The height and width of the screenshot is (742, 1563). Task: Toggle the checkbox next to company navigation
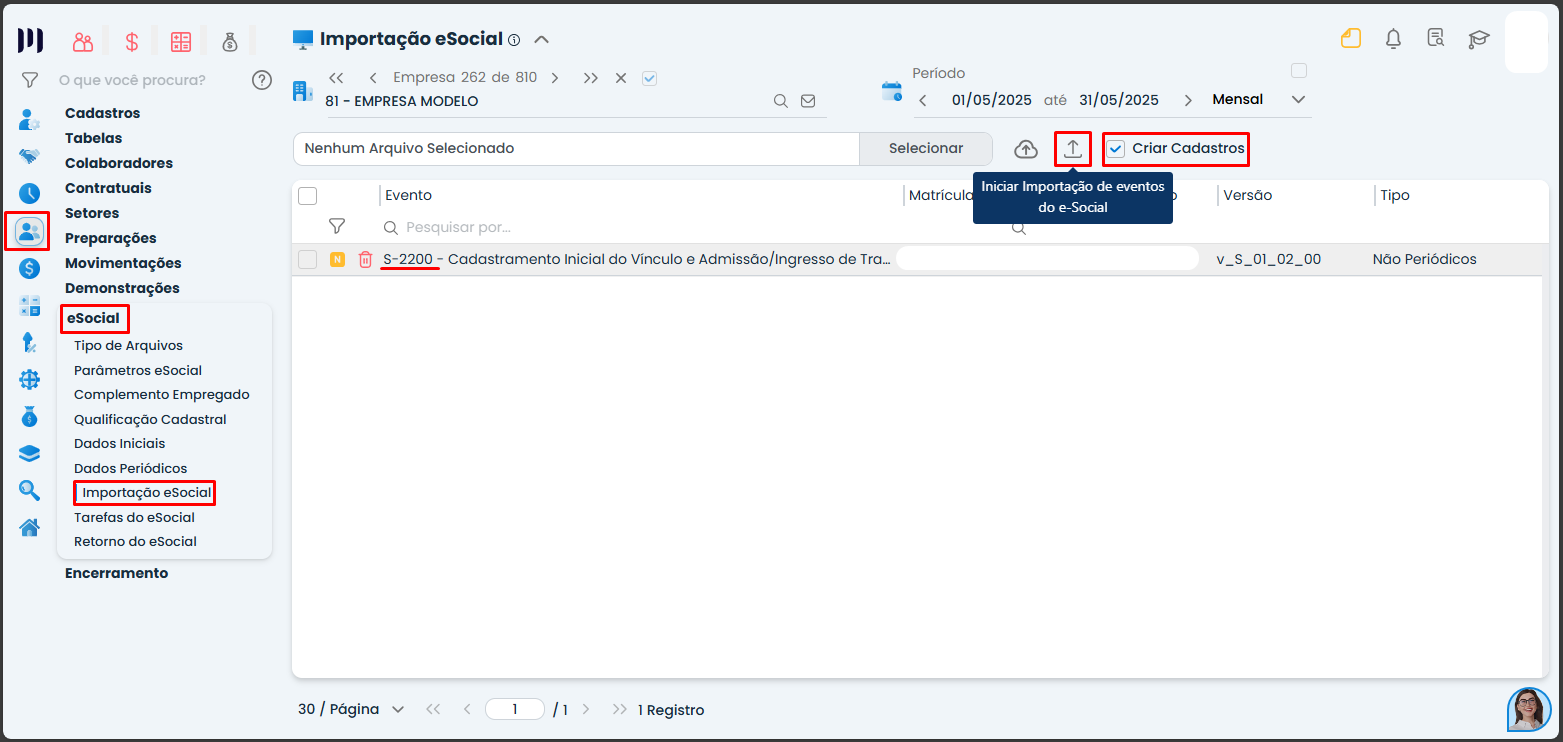tap(650, 78)
